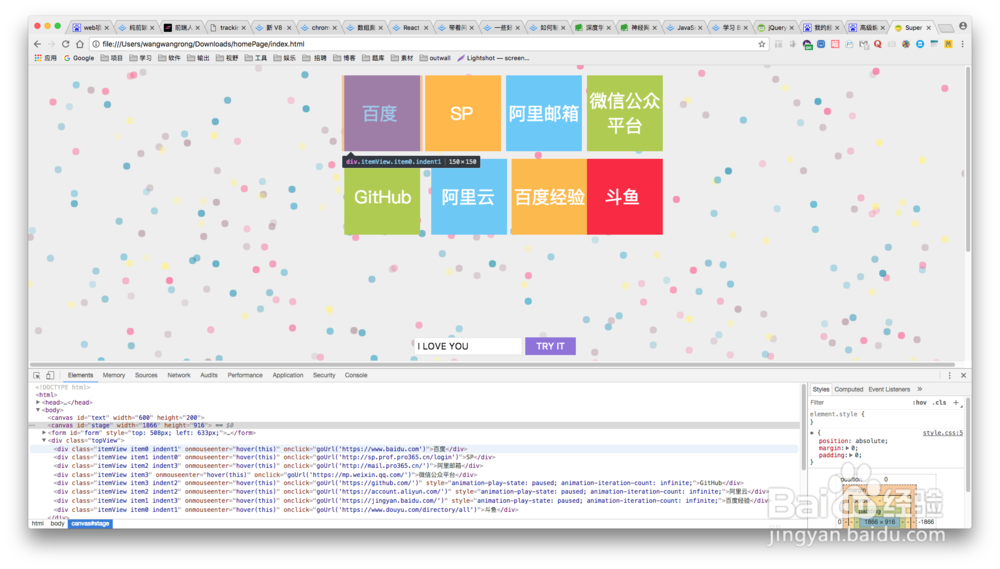This screenshot has height=569, width=1000.
Task: Reload the page with the refresh icon
Action: click(65, 44)
